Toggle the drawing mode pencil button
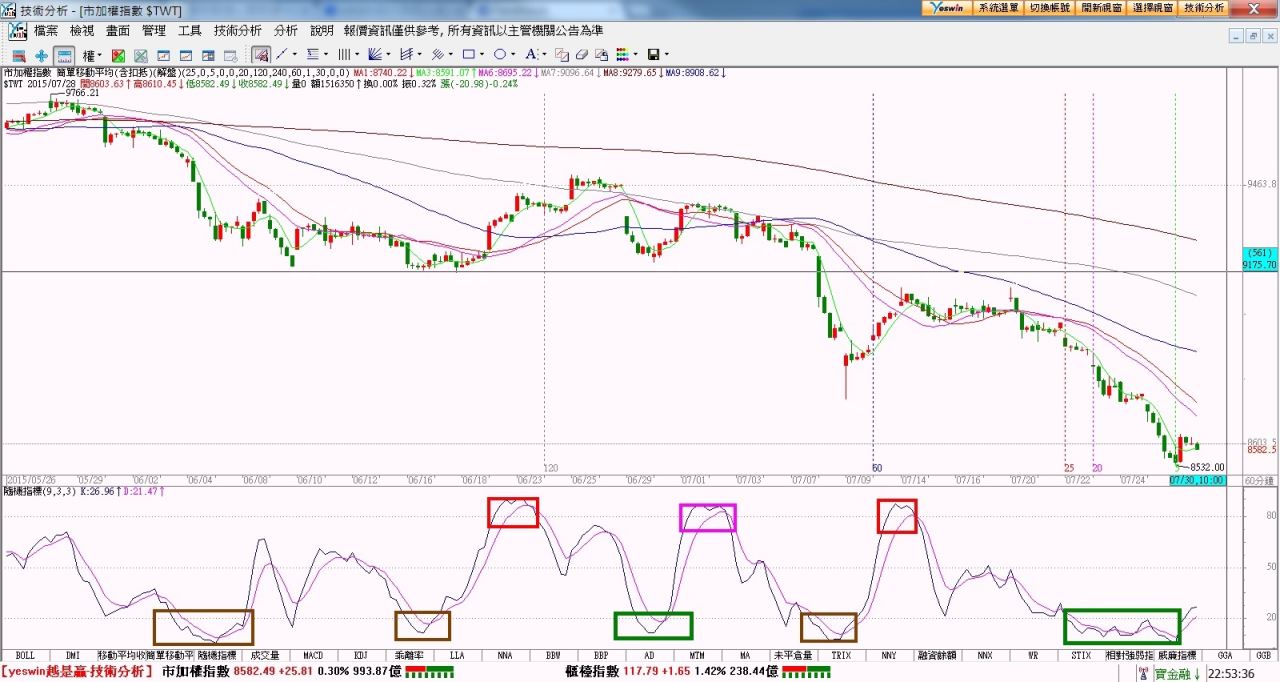Viewport: 1280px width, 682px height. [260, 54]
